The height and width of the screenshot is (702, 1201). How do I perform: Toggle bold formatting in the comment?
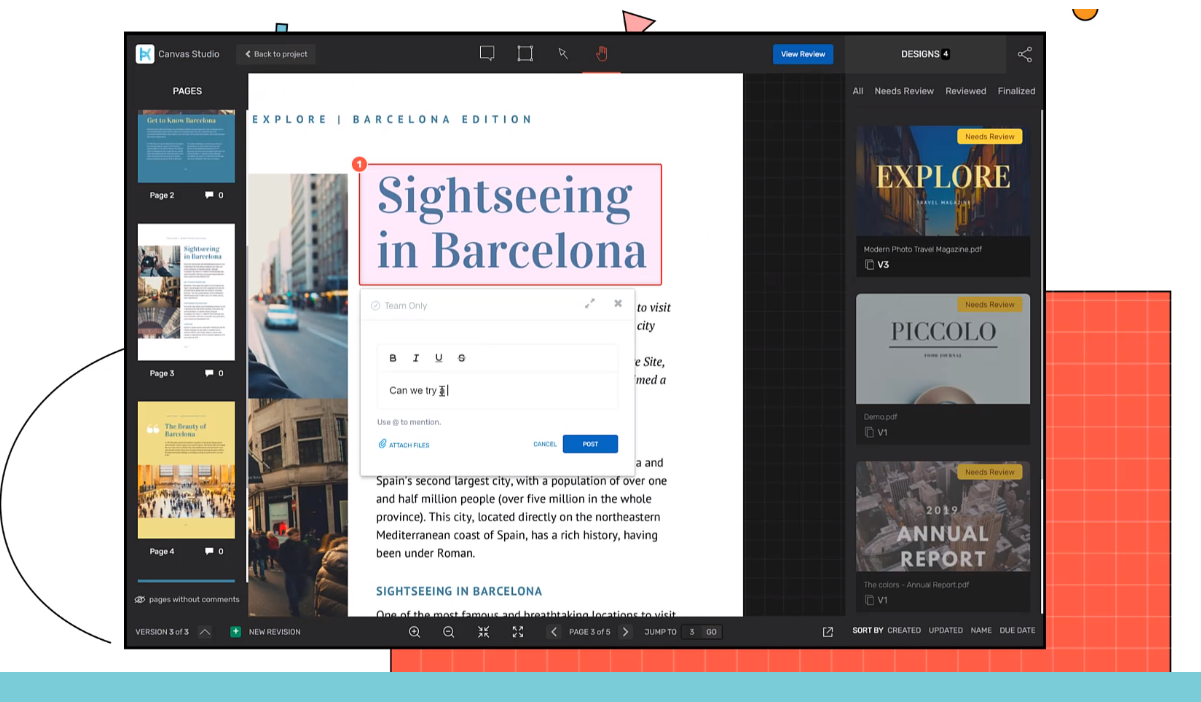coord(393,358)
